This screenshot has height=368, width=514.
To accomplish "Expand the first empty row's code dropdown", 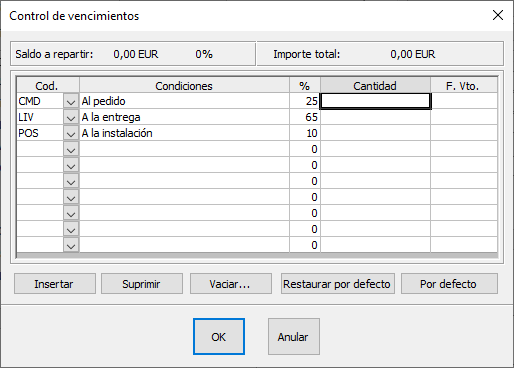I will click(71, 149).
